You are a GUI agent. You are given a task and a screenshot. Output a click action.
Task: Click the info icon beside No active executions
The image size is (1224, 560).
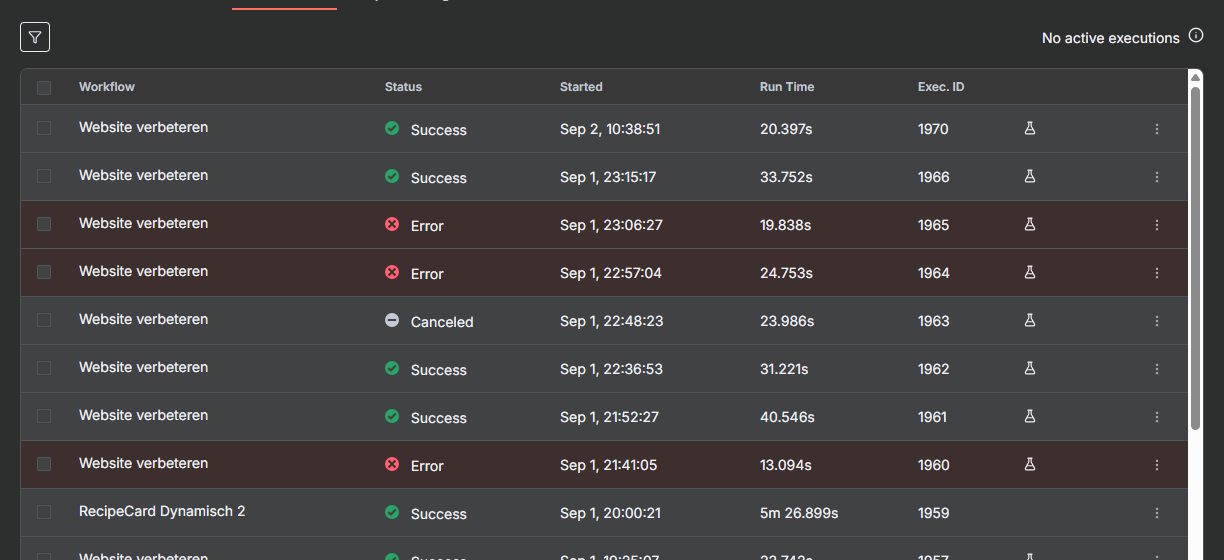(1196, 36)
